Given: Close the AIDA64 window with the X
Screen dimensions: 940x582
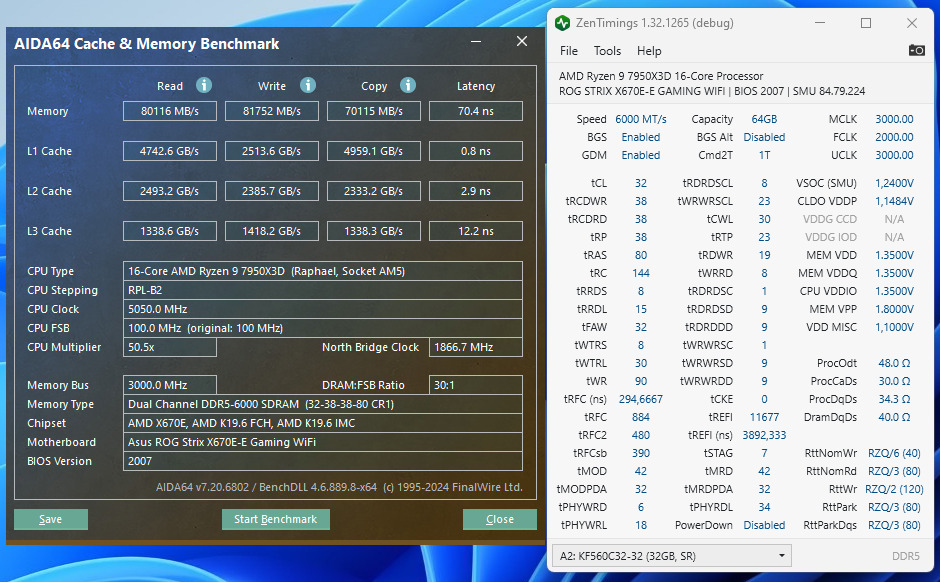Looking at the screenshot, I should [522, 41].
